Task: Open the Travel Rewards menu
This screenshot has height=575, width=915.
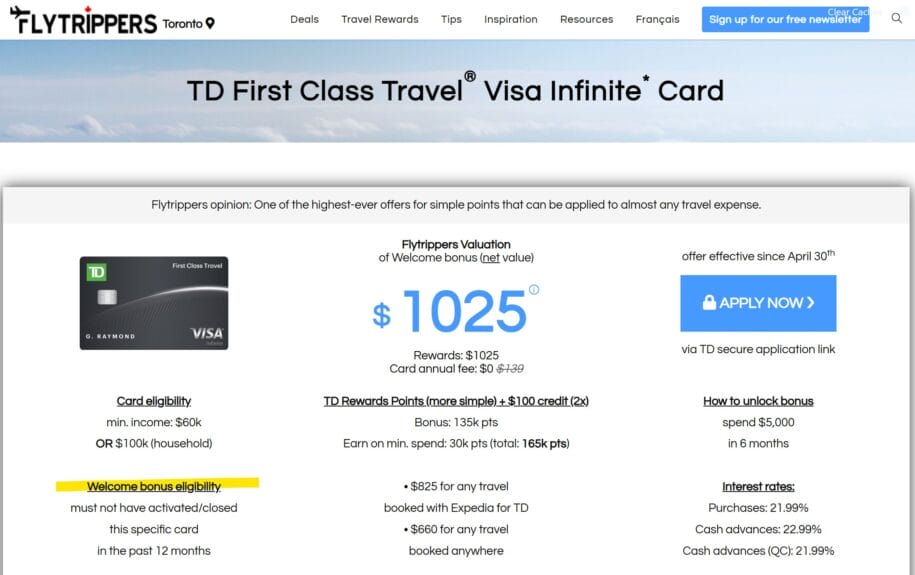Action: (x=380, y=19)
